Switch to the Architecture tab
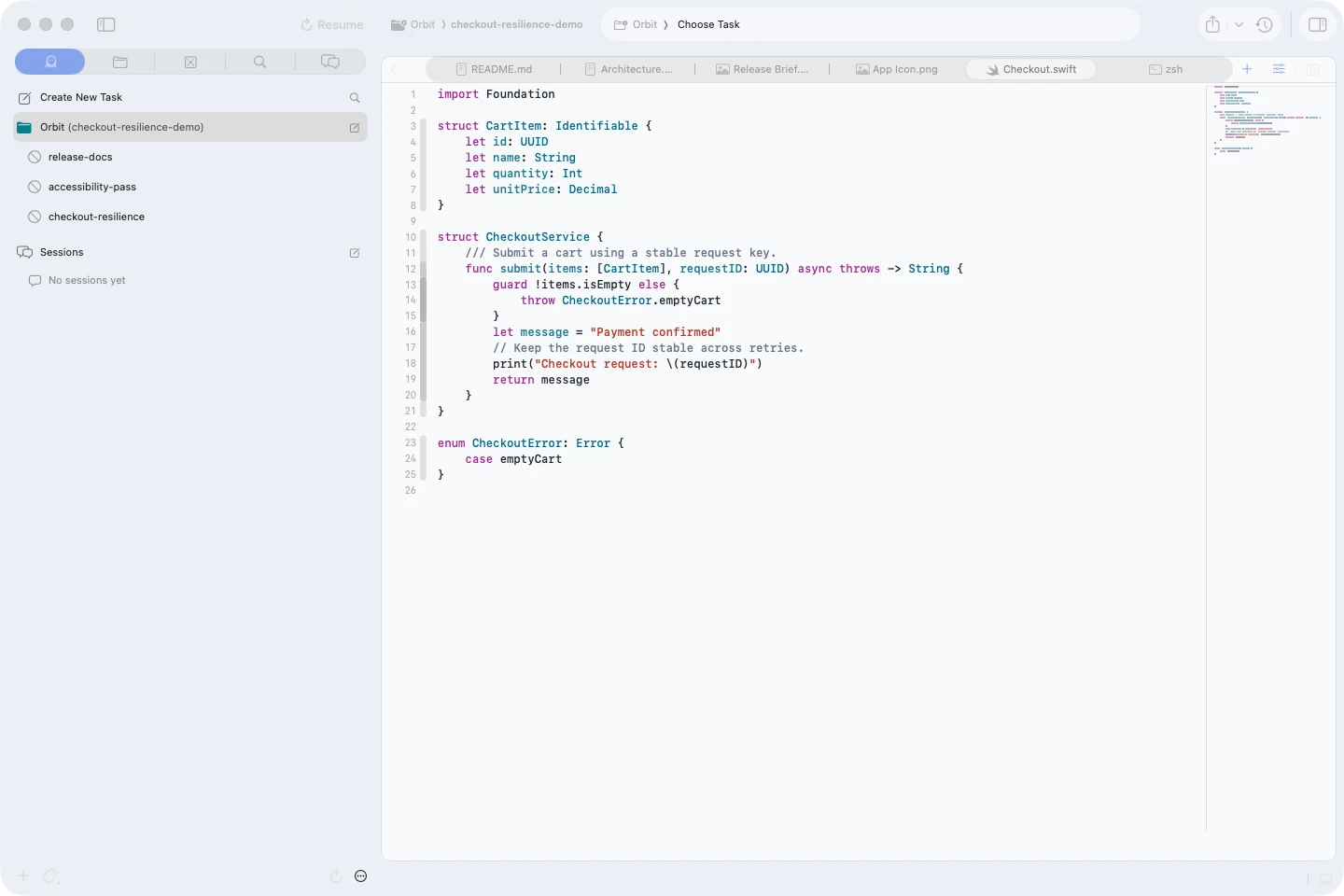This screenshot has width=1344, height=896. (628, 69)
